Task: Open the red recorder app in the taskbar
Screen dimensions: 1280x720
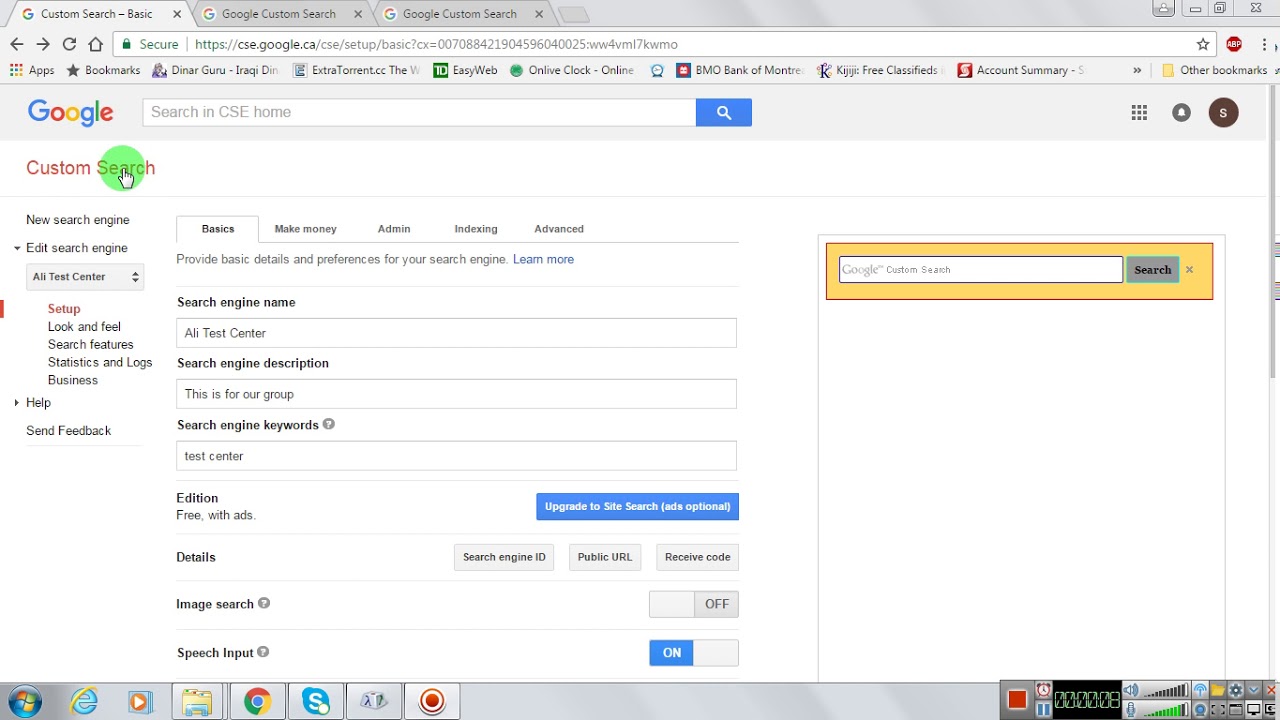Action: 432,702
